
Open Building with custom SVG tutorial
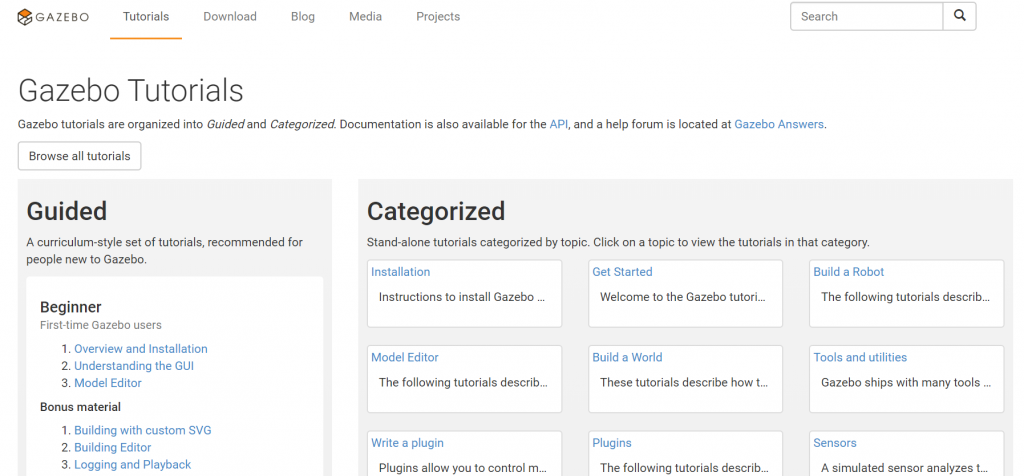pos(142,430)
